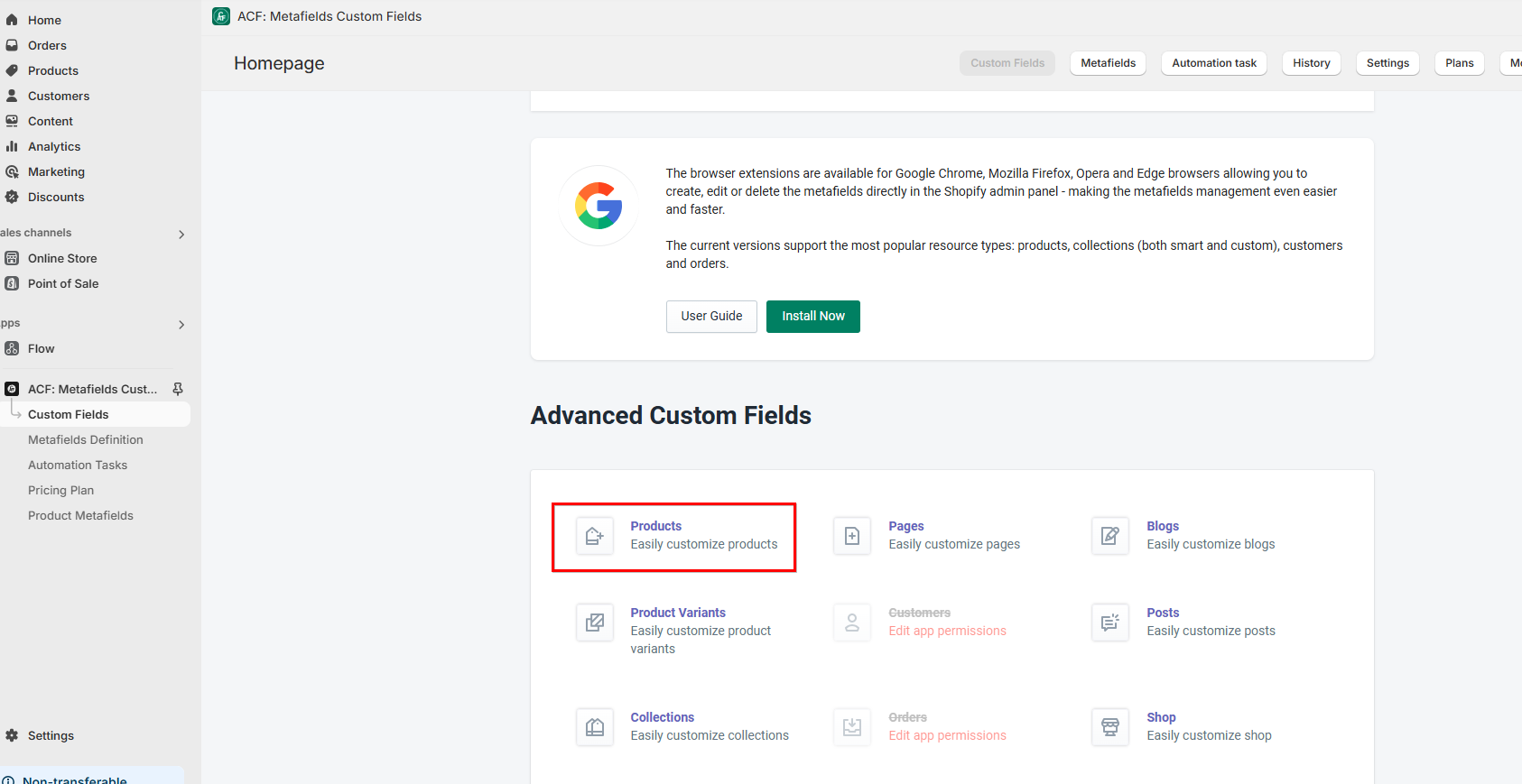This screenshot has height=784, width=1522.
Task: Click the Google logo thumbnail
Action: click(x=599, y=206)
